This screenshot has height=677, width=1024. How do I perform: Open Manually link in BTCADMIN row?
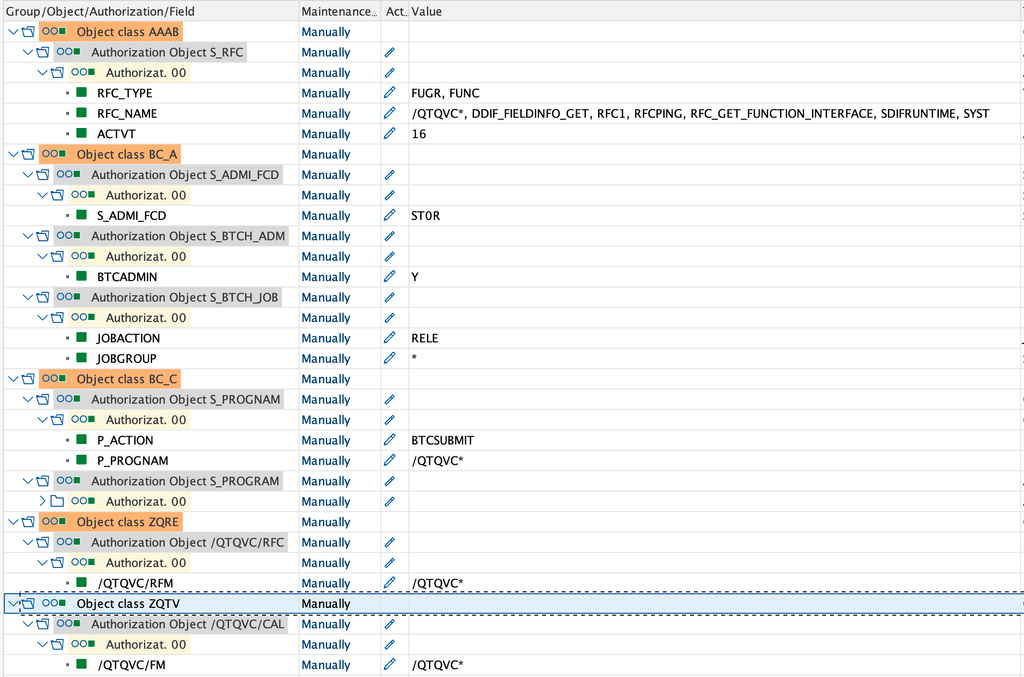point(326,277)
